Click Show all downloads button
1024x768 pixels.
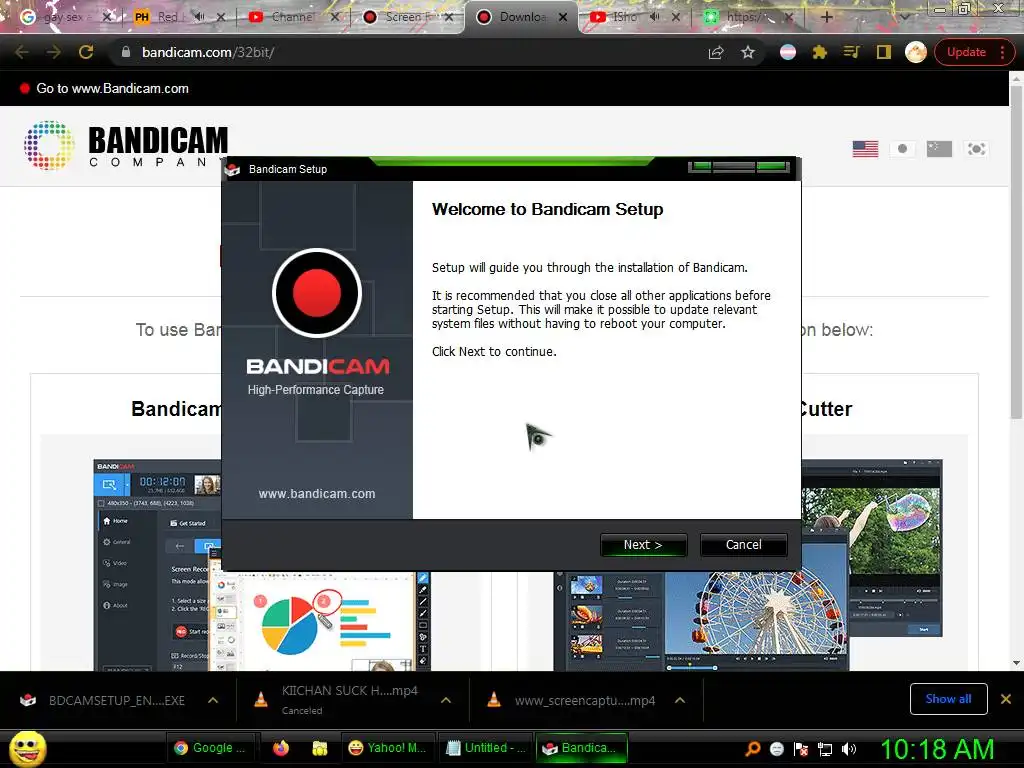(948, 699)
